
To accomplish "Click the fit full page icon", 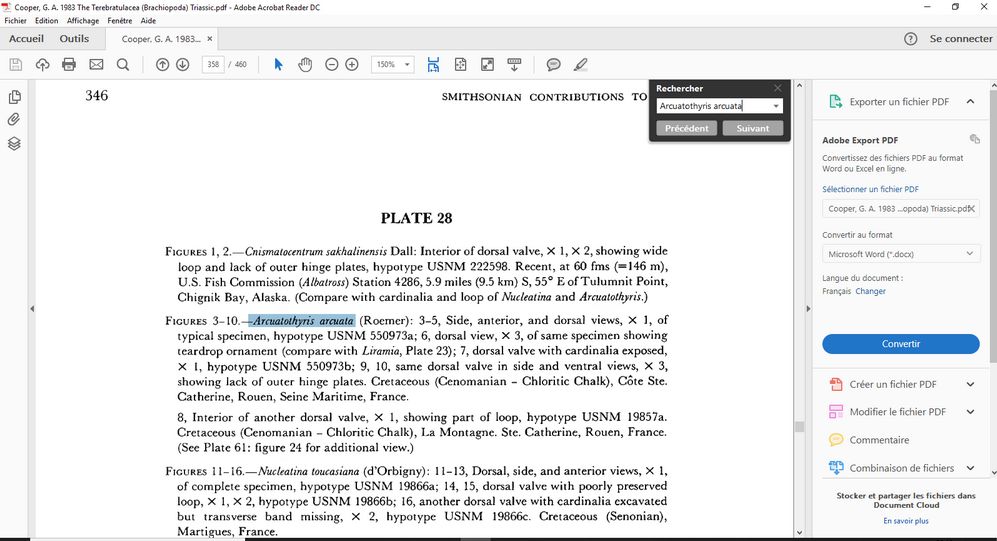I will (x=460, y=64).
